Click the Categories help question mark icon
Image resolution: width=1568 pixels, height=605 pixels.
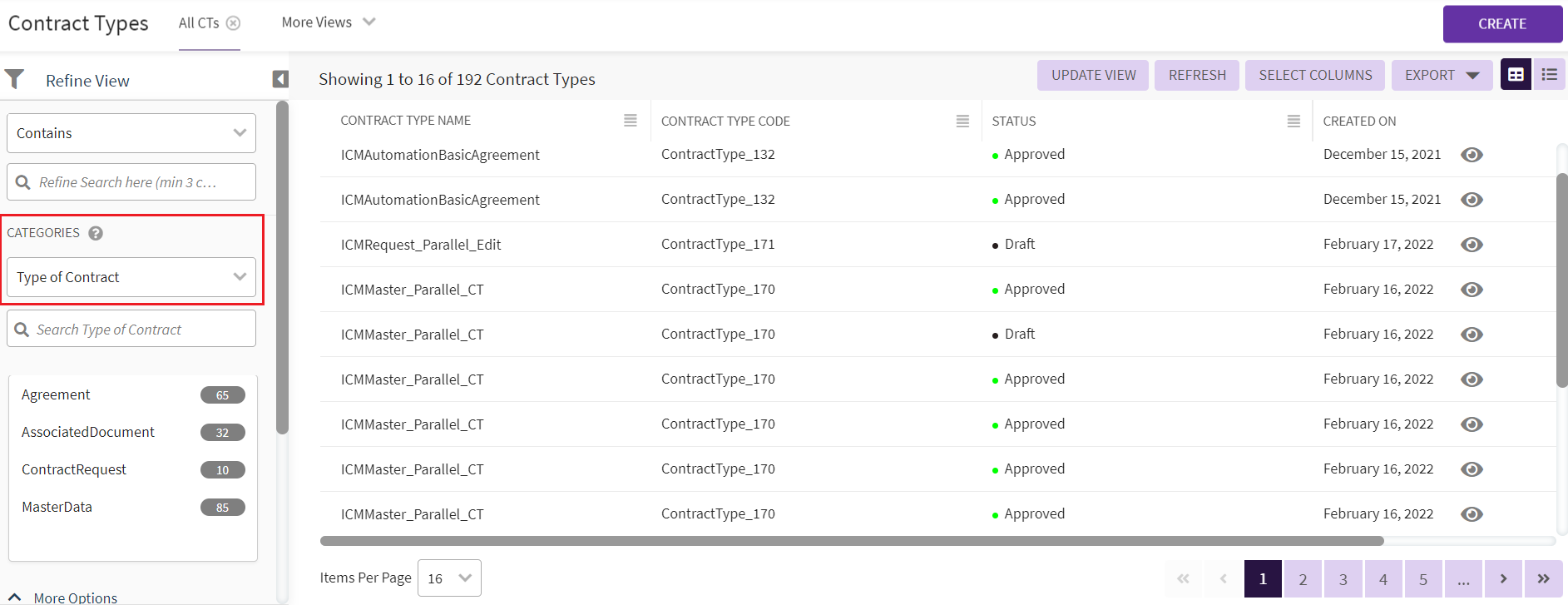point(96,233)
